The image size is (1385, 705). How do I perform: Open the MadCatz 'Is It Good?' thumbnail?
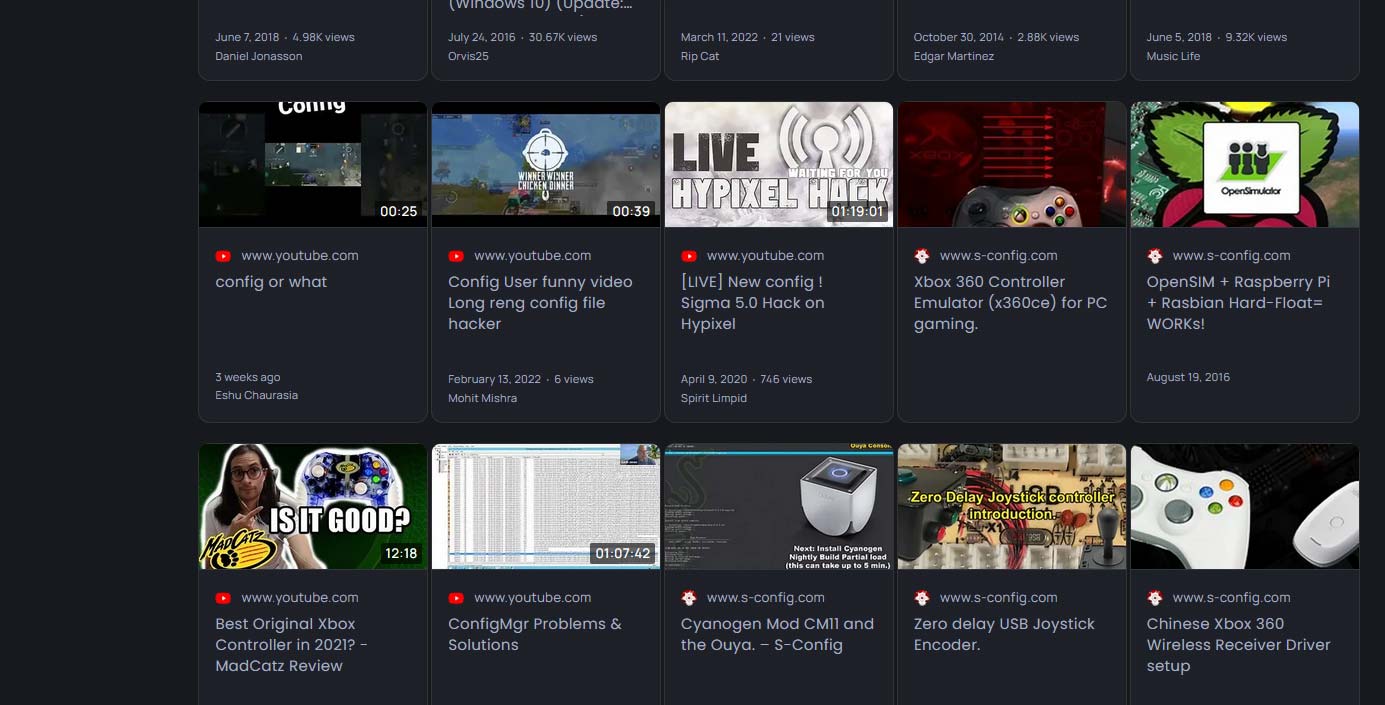tap(313, 506)
